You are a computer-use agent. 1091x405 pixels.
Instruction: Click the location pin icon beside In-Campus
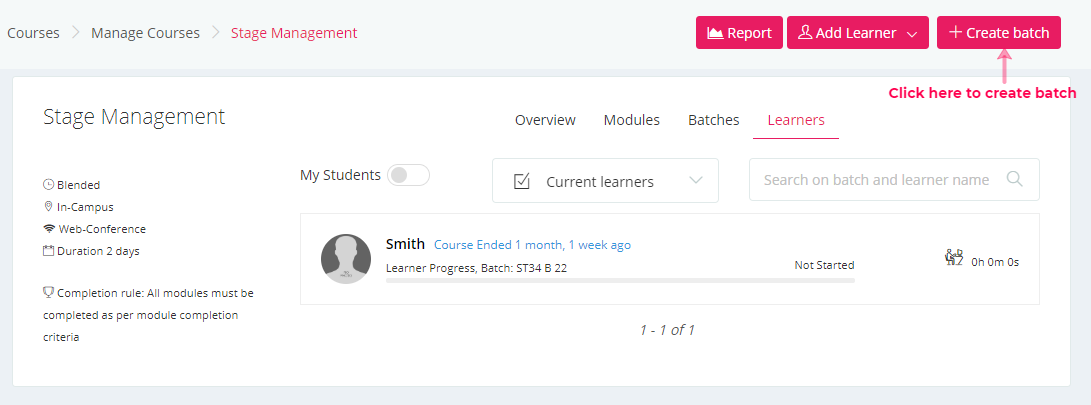[49, 207]
